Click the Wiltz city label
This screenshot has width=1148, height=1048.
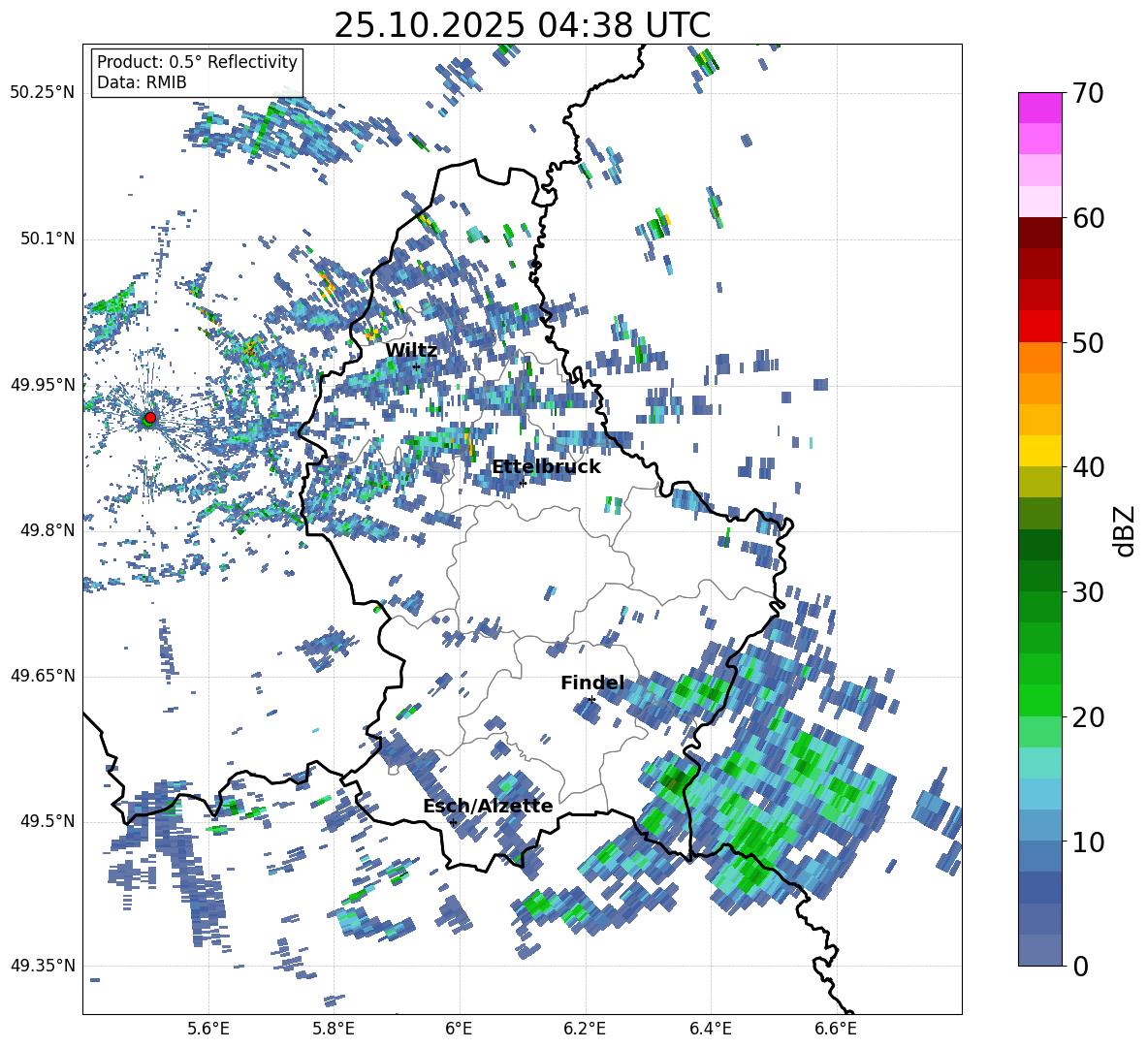[x=411, y=351]
